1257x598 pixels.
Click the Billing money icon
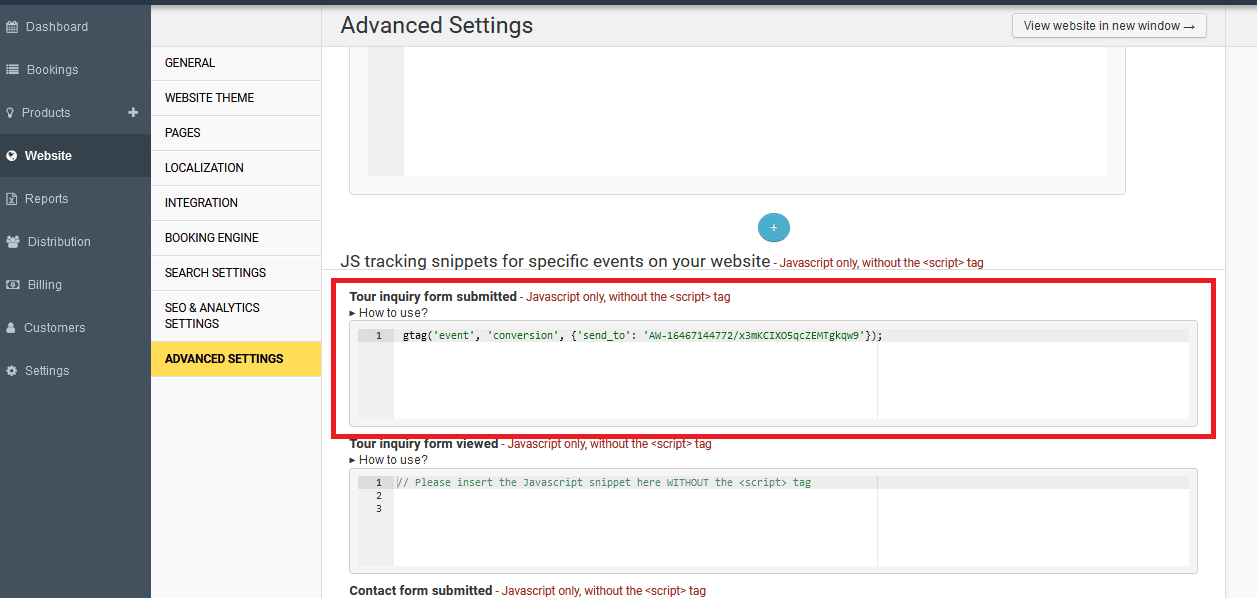13,285
